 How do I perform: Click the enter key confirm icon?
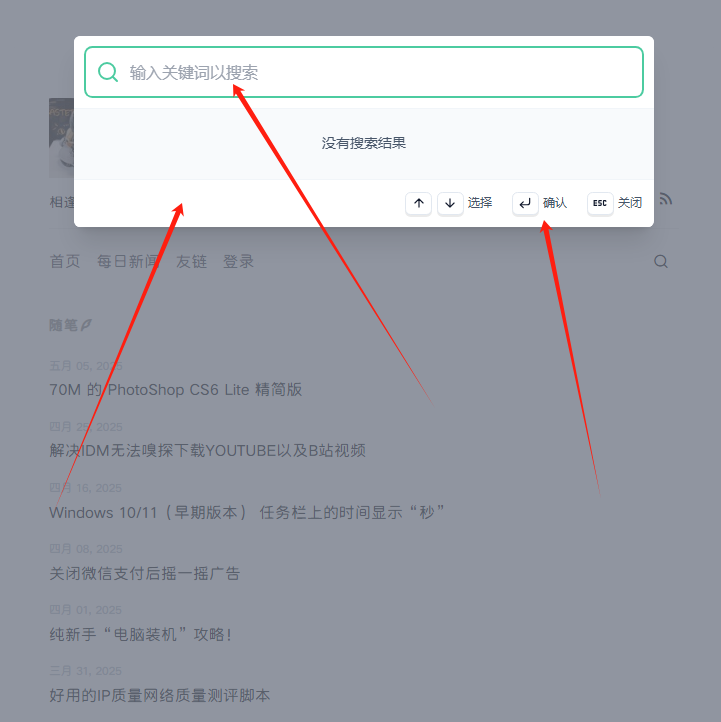525,203
